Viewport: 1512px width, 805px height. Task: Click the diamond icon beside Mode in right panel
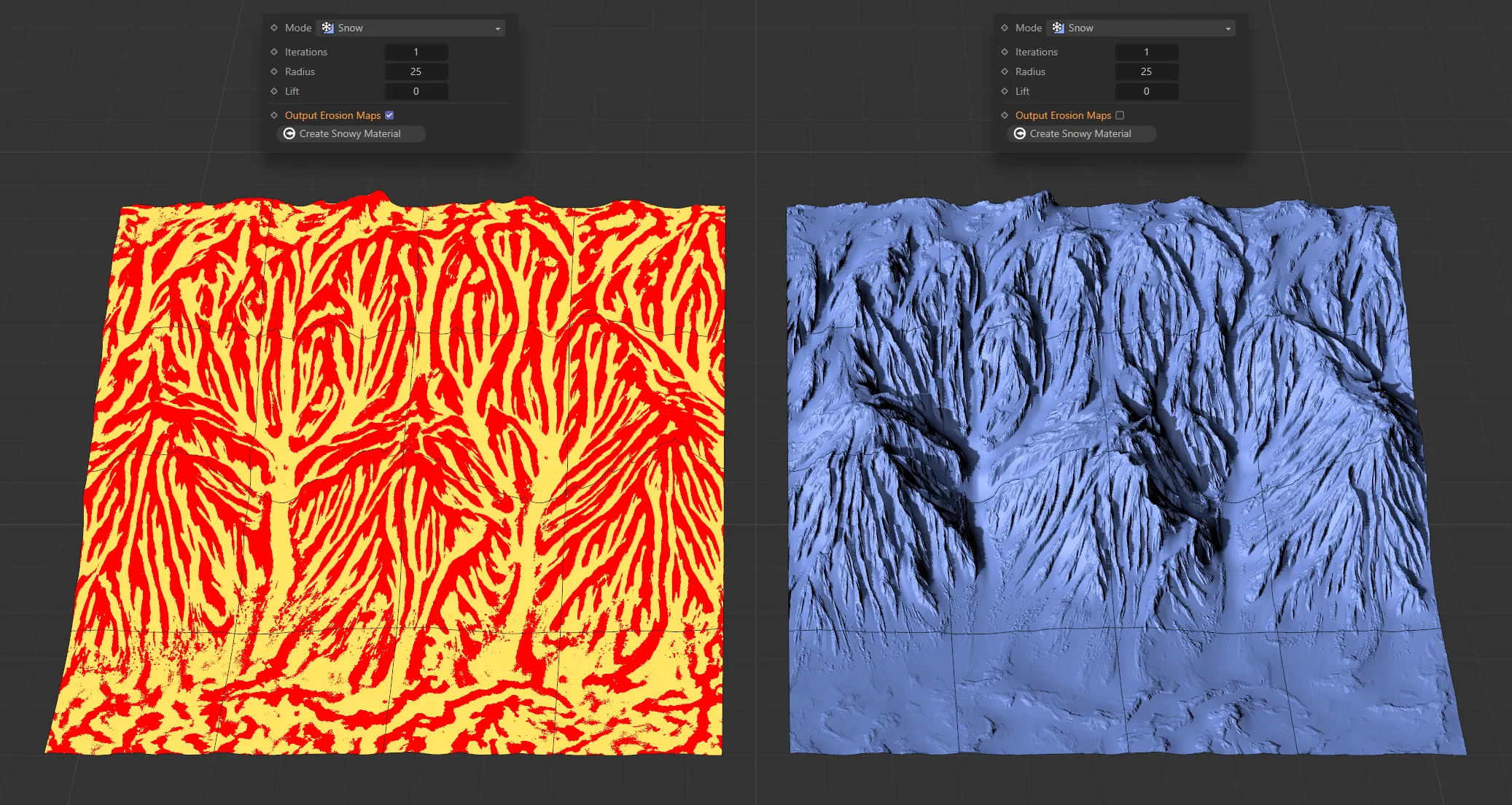[x=1005, y=28]
